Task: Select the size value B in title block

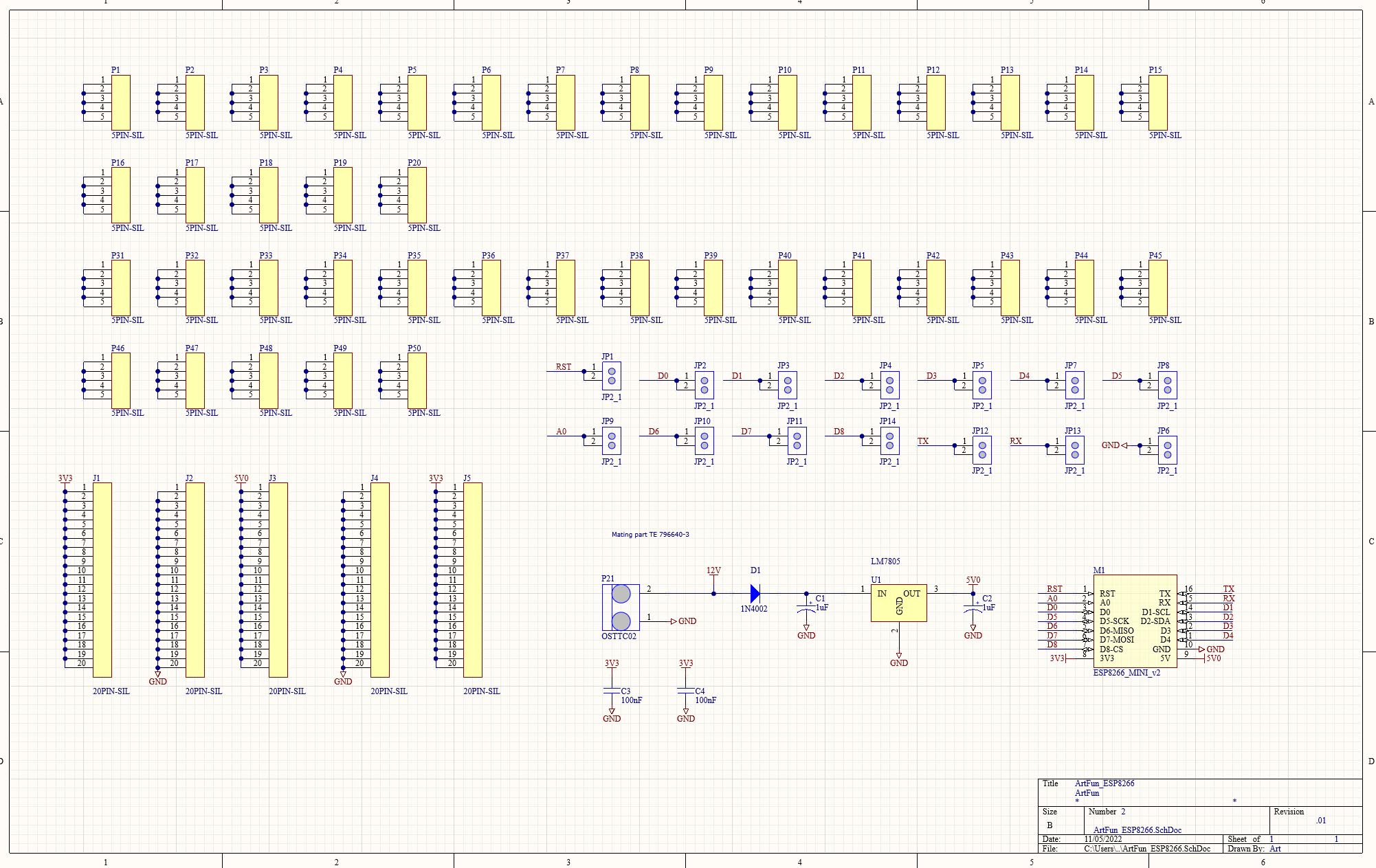Action: pos(1050,825)
